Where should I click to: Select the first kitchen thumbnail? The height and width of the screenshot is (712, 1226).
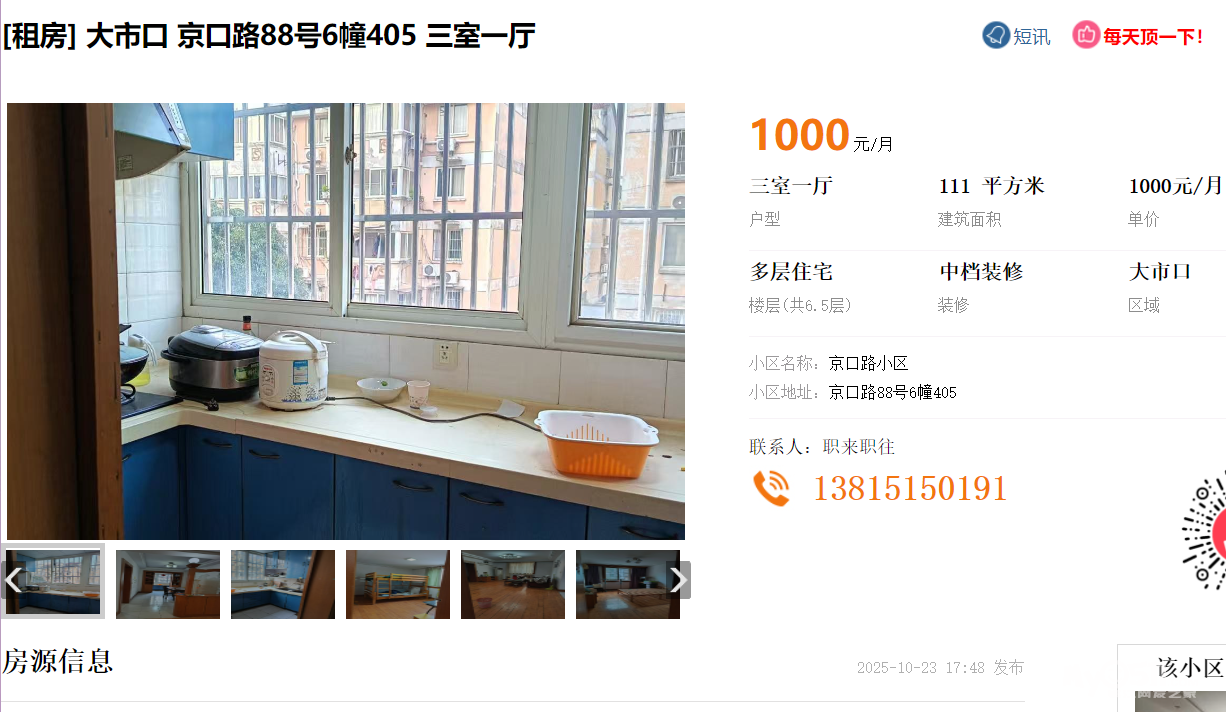tap(53, 581)
